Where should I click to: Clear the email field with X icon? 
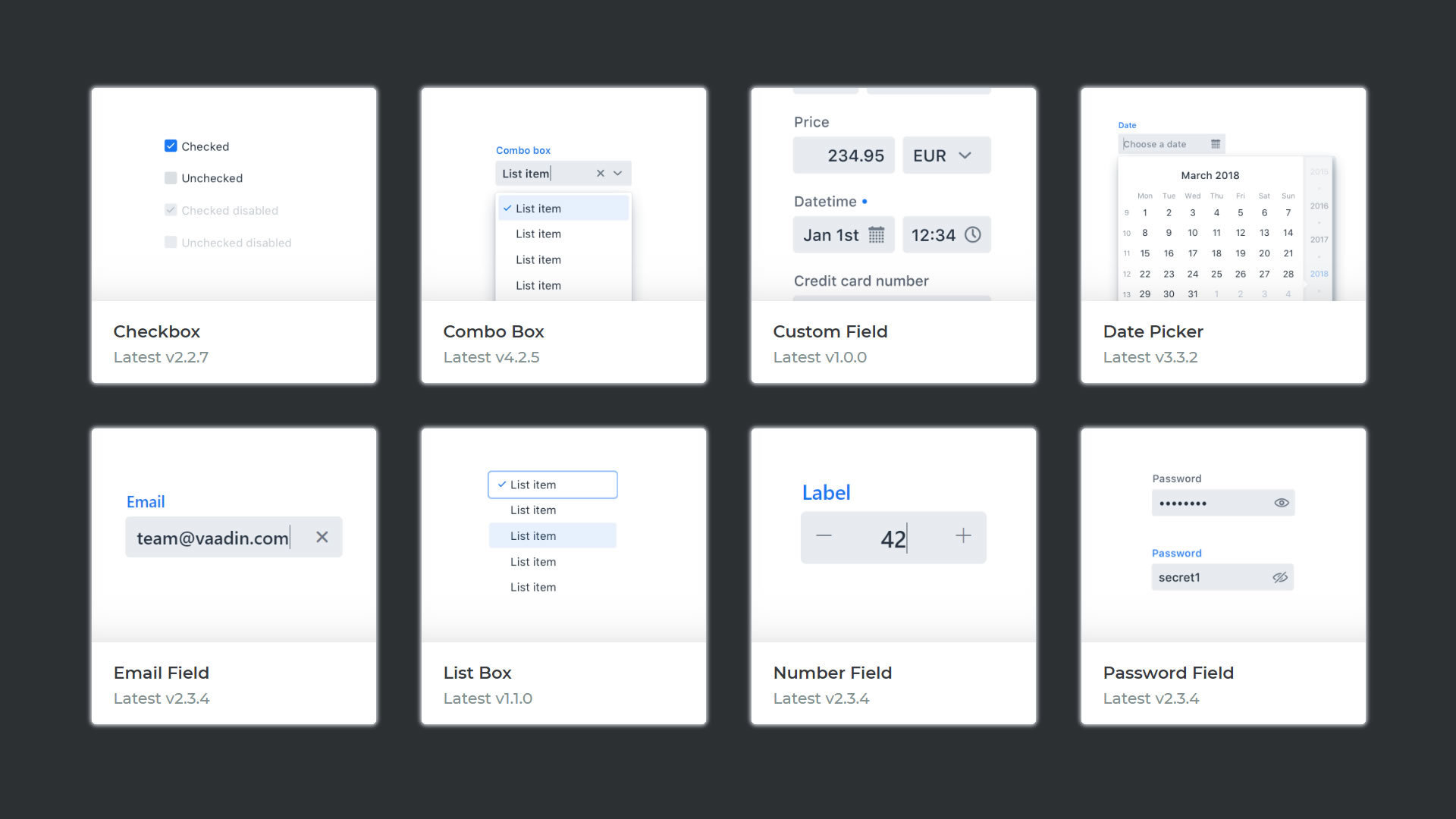322,537
